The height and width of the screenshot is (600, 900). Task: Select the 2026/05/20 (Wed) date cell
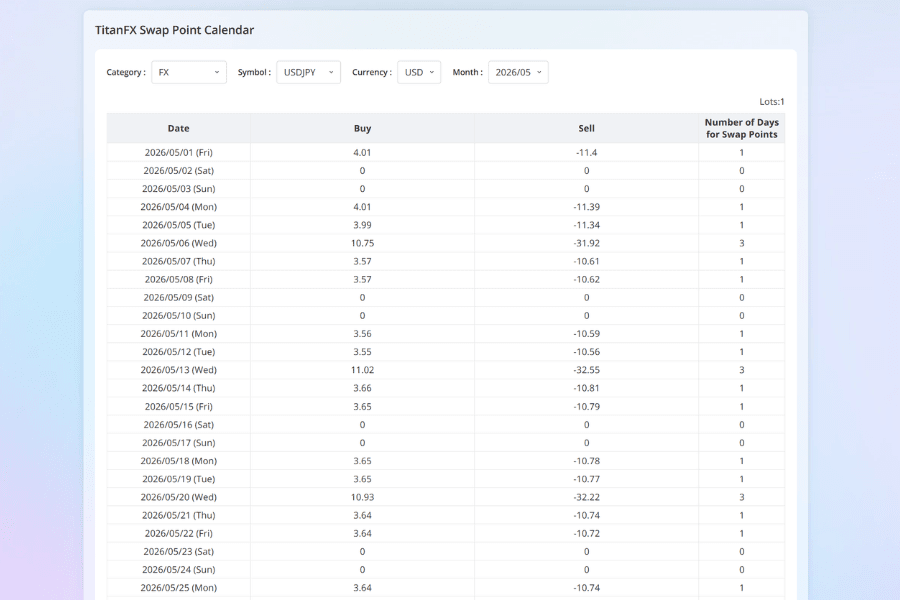[x=179, y=497]
